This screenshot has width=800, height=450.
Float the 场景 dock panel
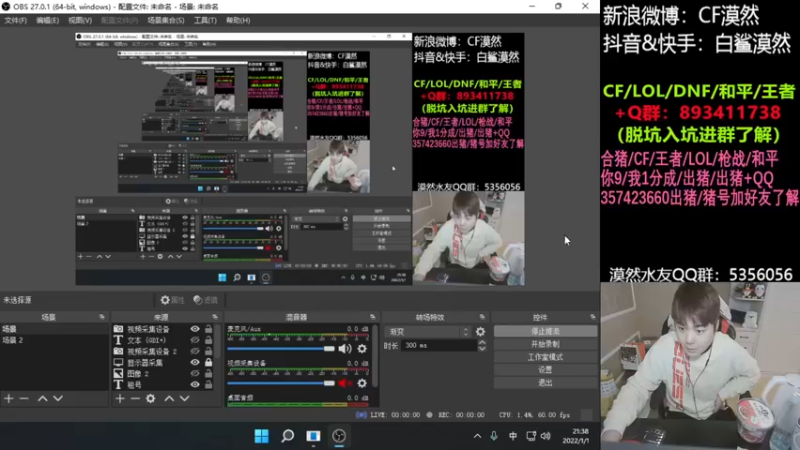[x=102, y=317]
